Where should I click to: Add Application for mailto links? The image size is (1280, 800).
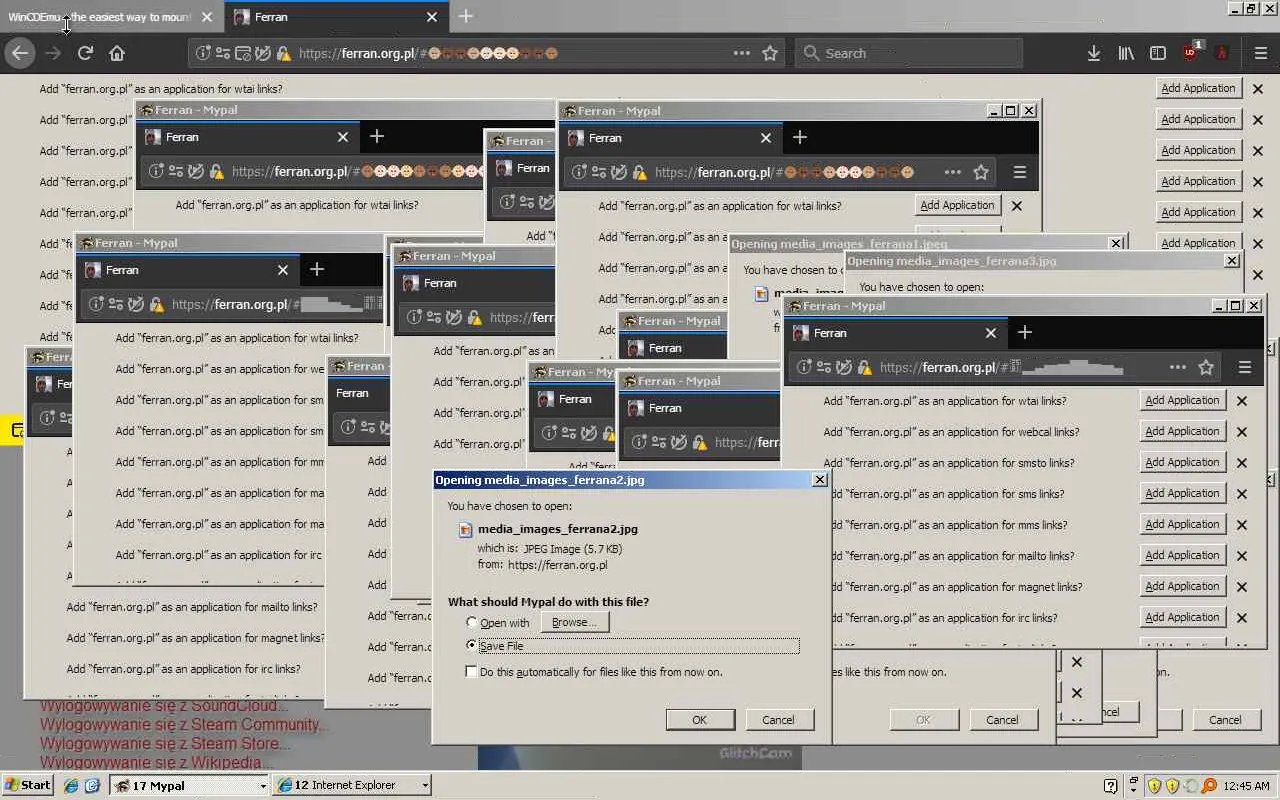[x=1182, y=556]
